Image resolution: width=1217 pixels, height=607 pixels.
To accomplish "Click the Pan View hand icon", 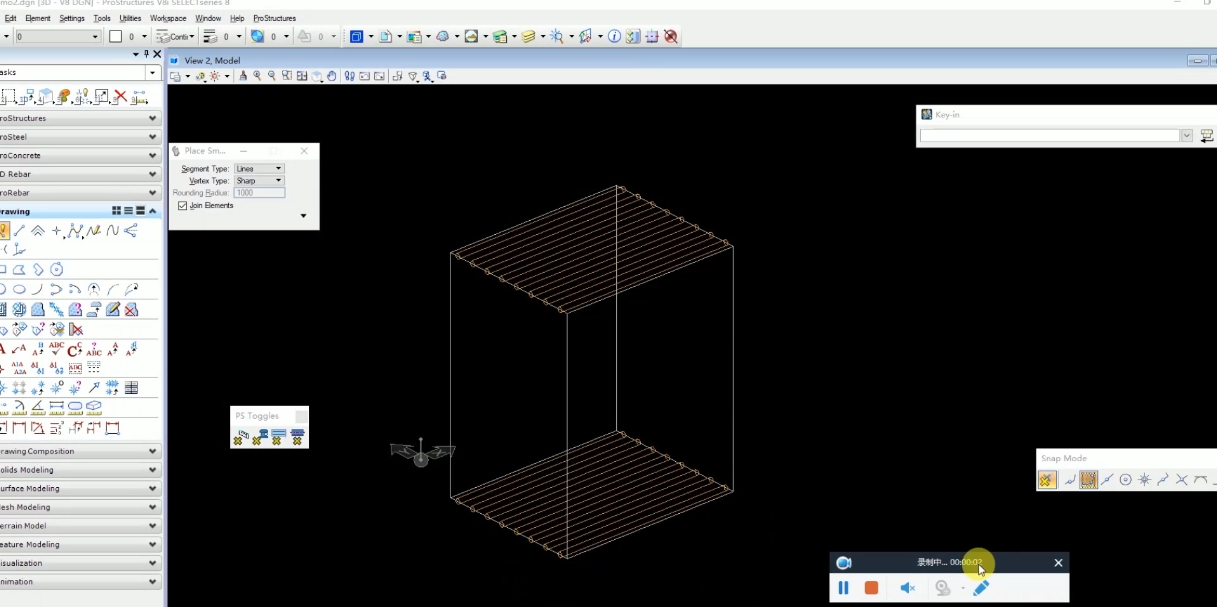I will coord(332,76).
